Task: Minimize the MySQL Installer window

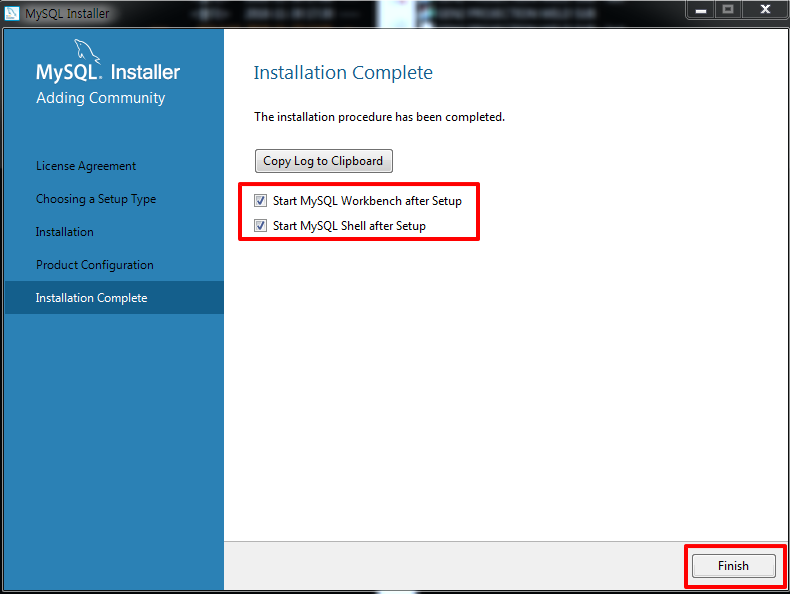Action: [700, 10]
